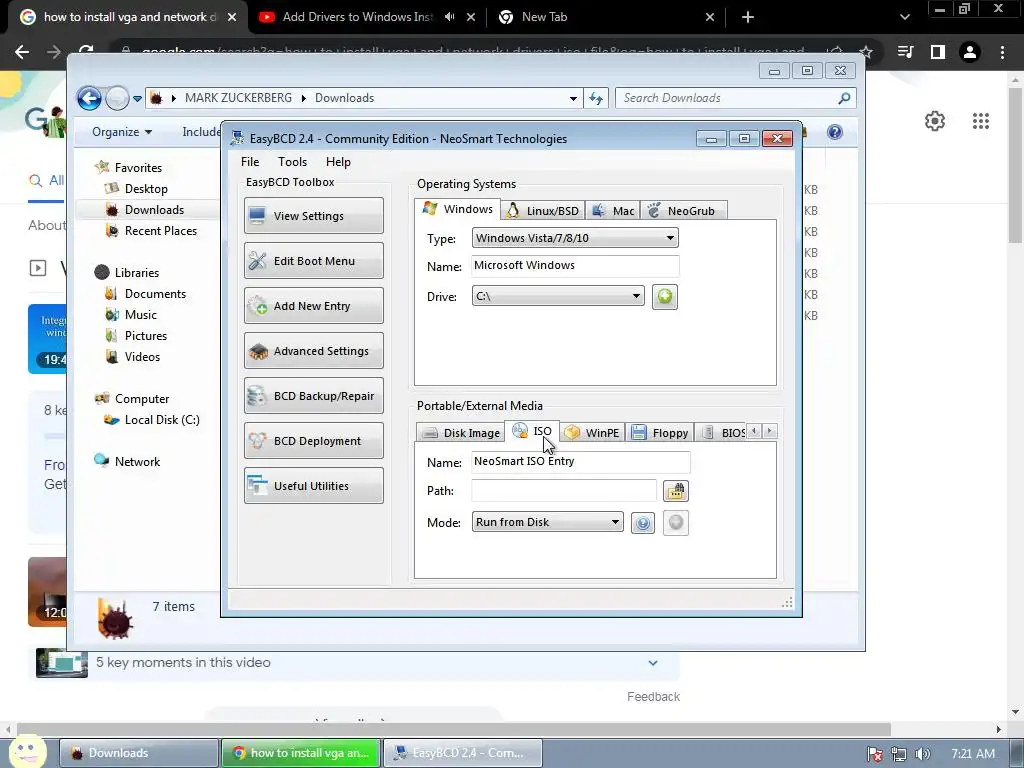Bookmark this page with star icon

coord(866,52)
